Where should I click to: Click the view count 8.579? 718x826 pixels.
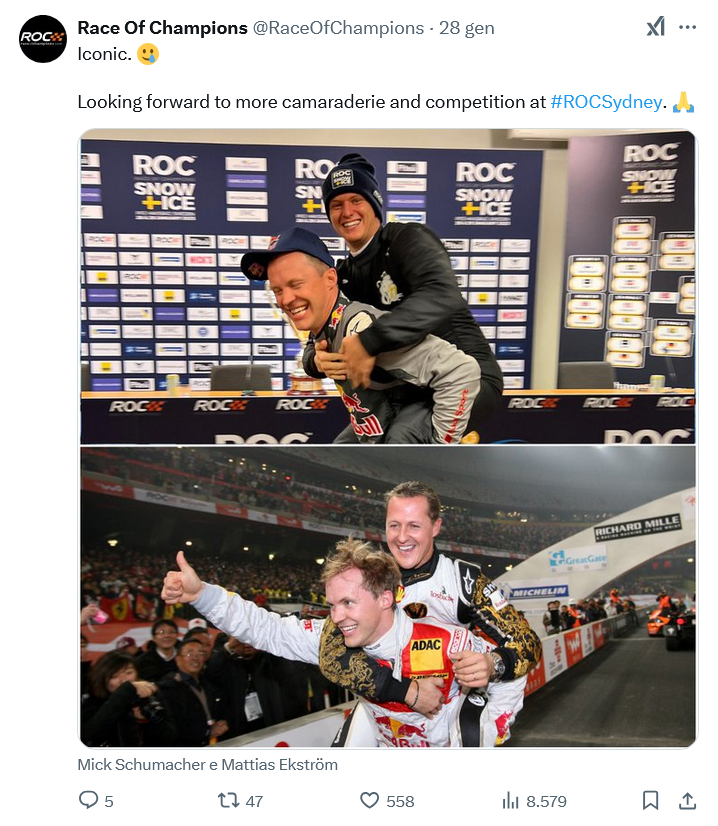(x=546, y=801)
